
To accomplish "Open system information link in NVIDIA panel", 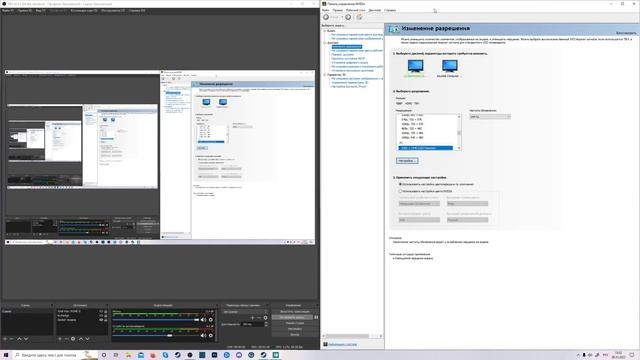I will pyautogui.click(x=342, y=344).
